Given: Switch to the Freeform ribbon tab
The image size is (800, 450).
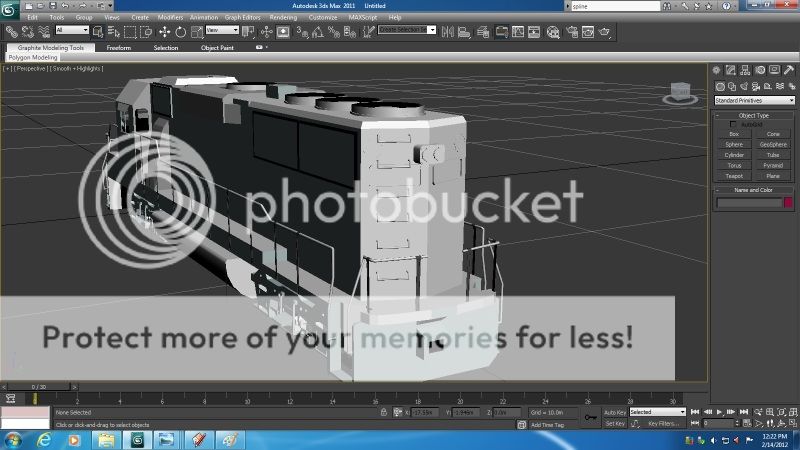Looking at the screenshot, I should pyautogui.click(x=118, y=47).
